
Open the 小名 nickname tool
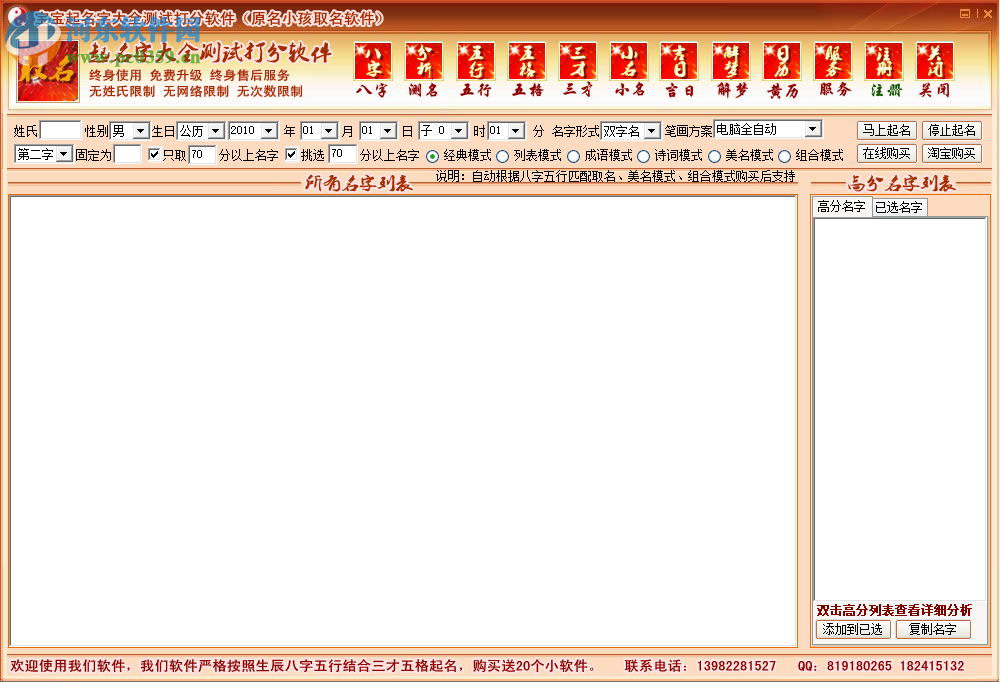(x=629, y=60)
